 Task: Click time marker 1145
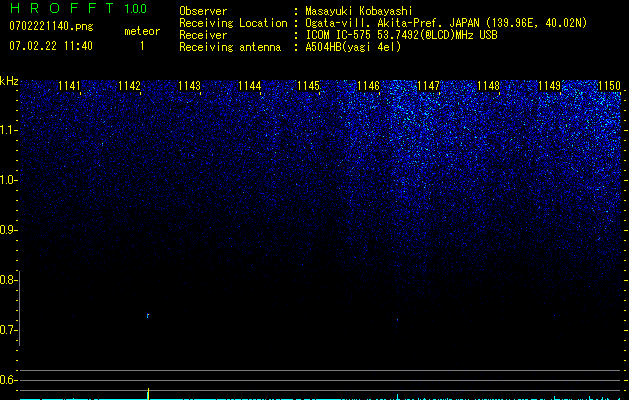pos(308,86)
